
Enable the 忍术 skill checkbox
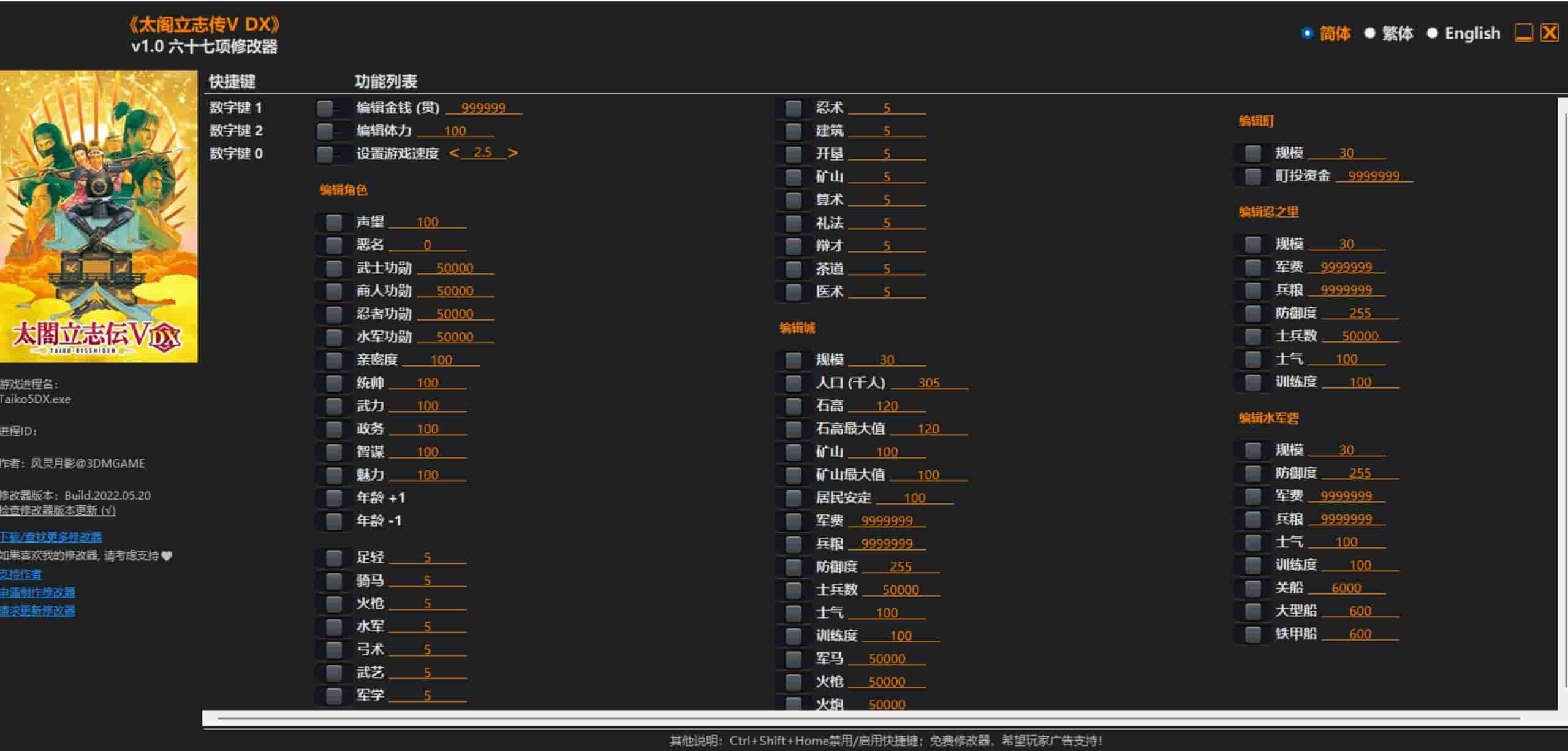[x=793, y=109]
